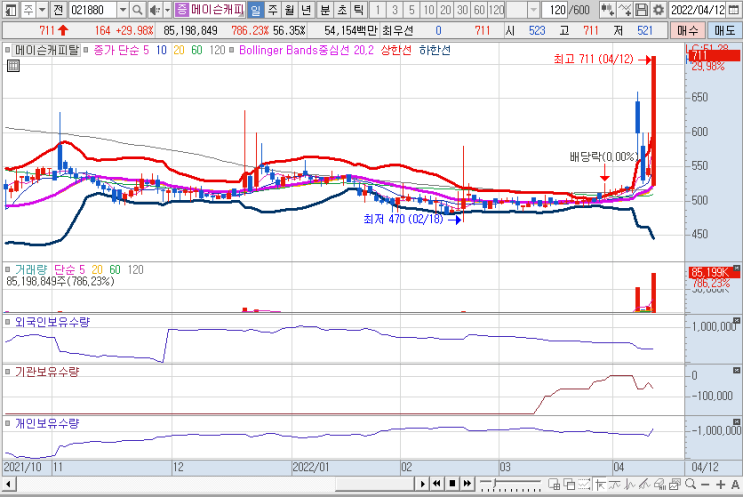
Task: Choose the 120 interval button
Action: click(x=496, y=9)
